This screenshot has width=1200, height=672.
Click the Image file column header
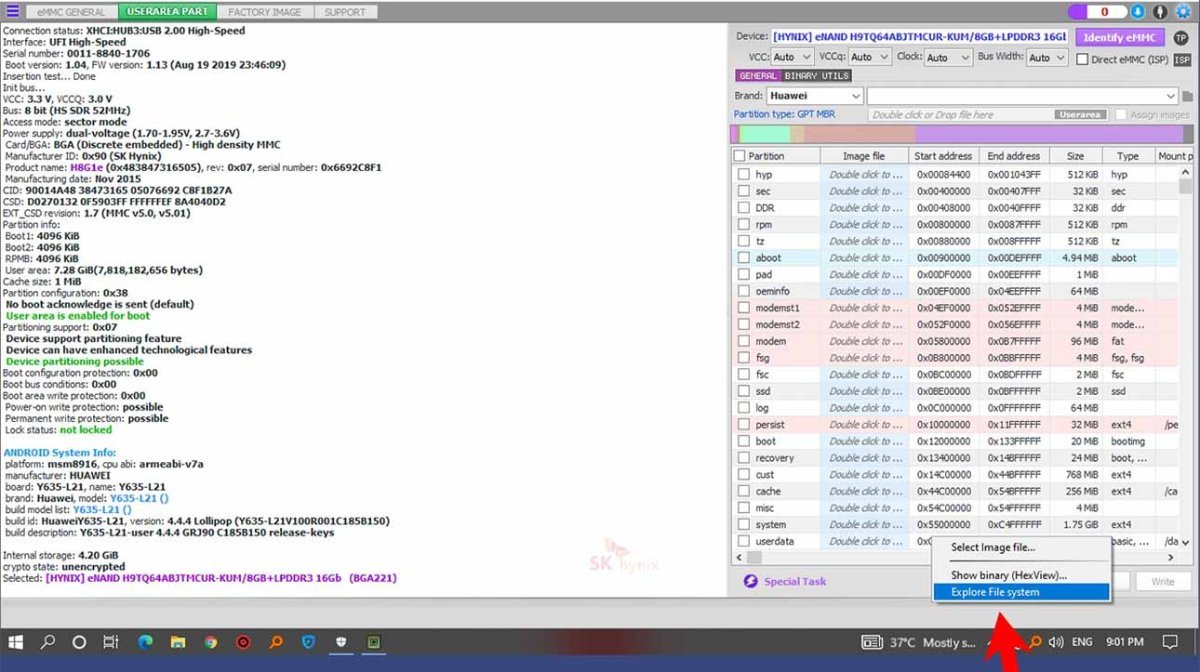(x=864, y=156)
